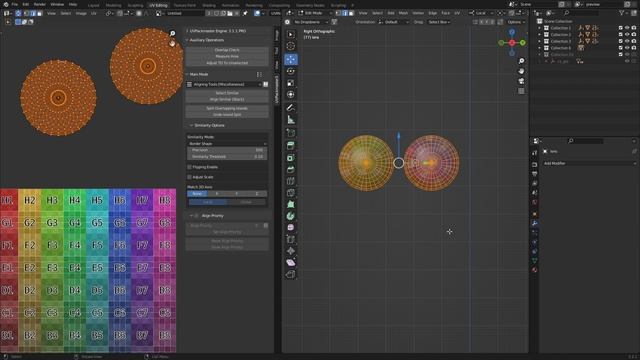
Task: Click the Undo Island Split button
Action: [227, 115]
